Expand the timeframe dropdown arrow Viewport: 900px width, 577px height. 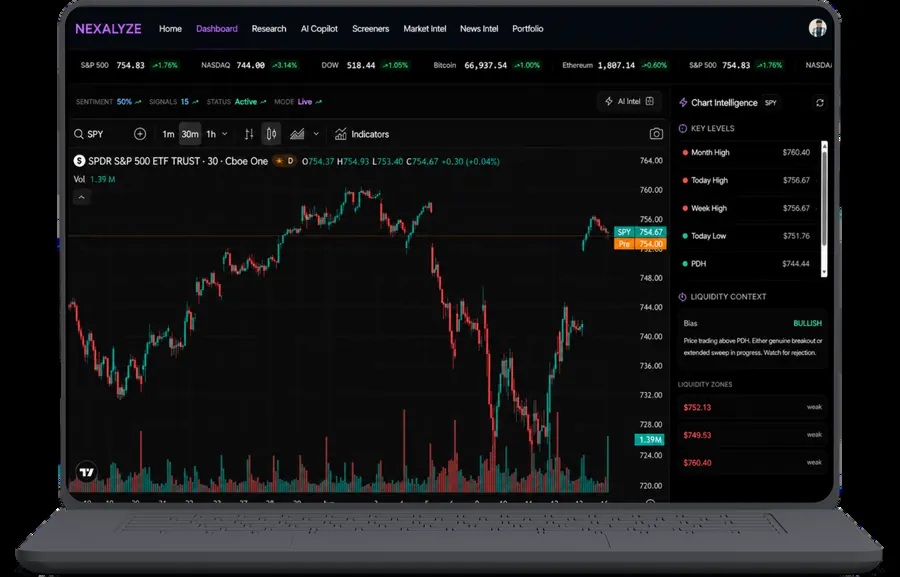(224, 134)
